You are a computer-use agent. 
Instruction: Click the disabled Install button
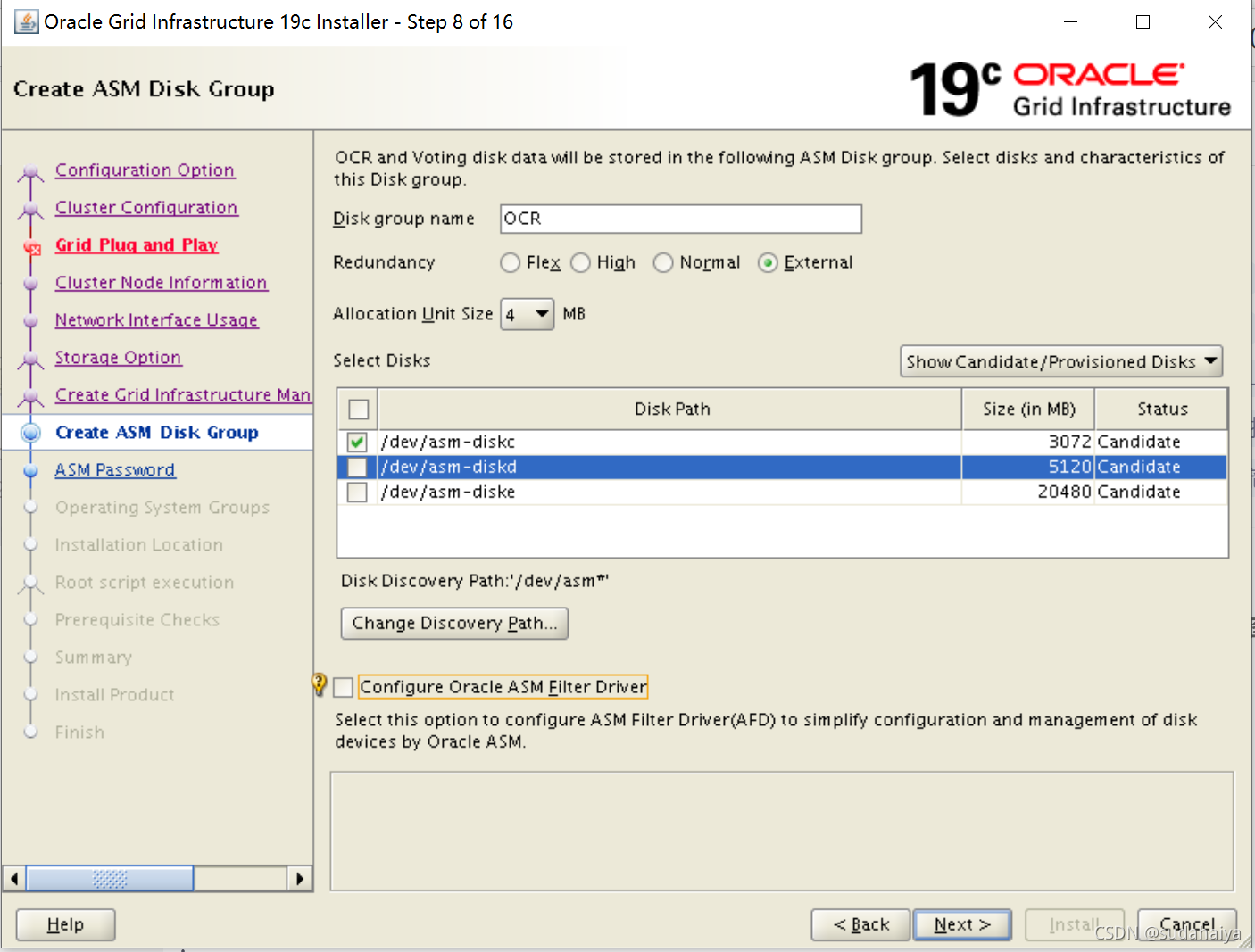1075,924
